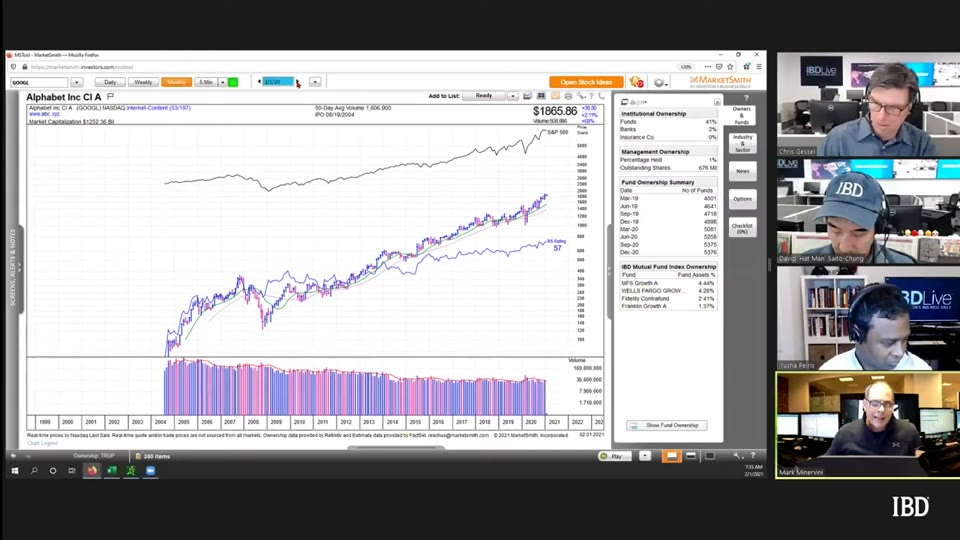Open the date picker dropdown arrow
This screenshot has height=540, width=960.
[x=315, y=82]
